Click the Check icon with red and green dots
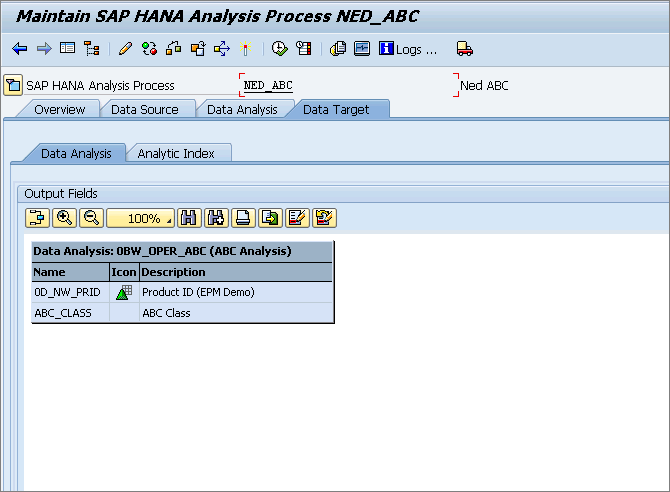 click(x=150, y=49)
